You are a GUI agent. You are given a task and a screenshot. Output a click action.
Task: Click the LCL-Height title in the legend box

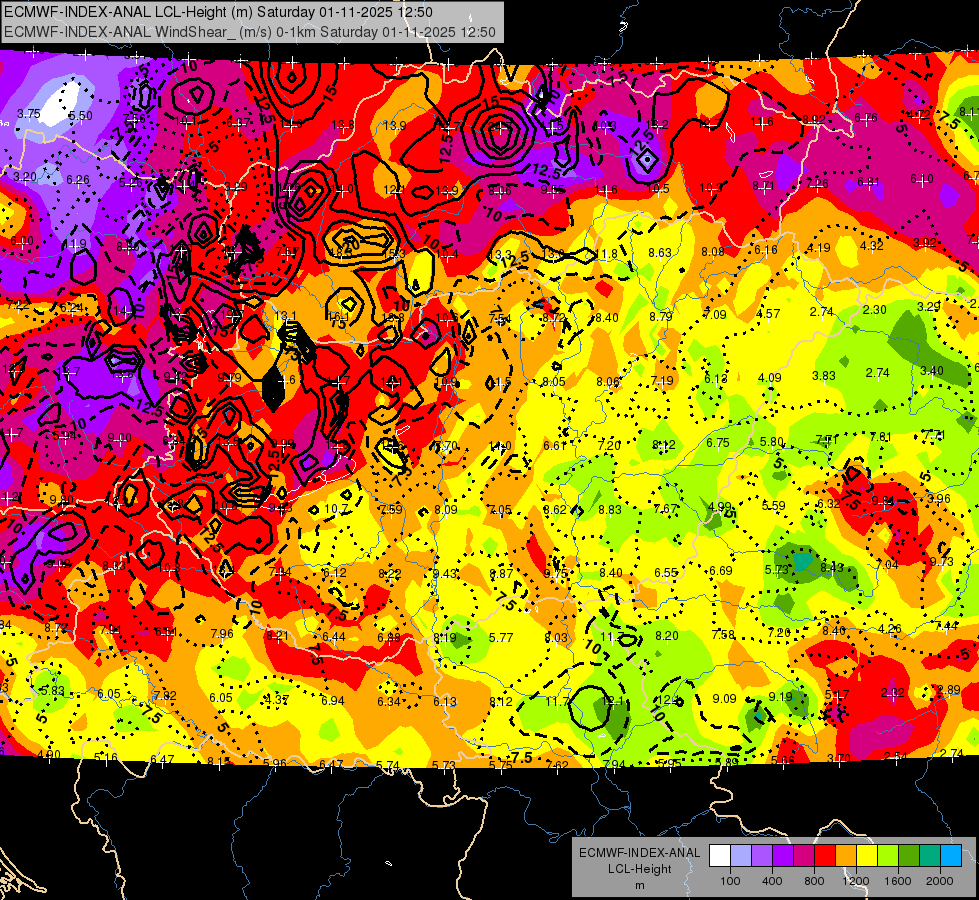pos(640,869)
